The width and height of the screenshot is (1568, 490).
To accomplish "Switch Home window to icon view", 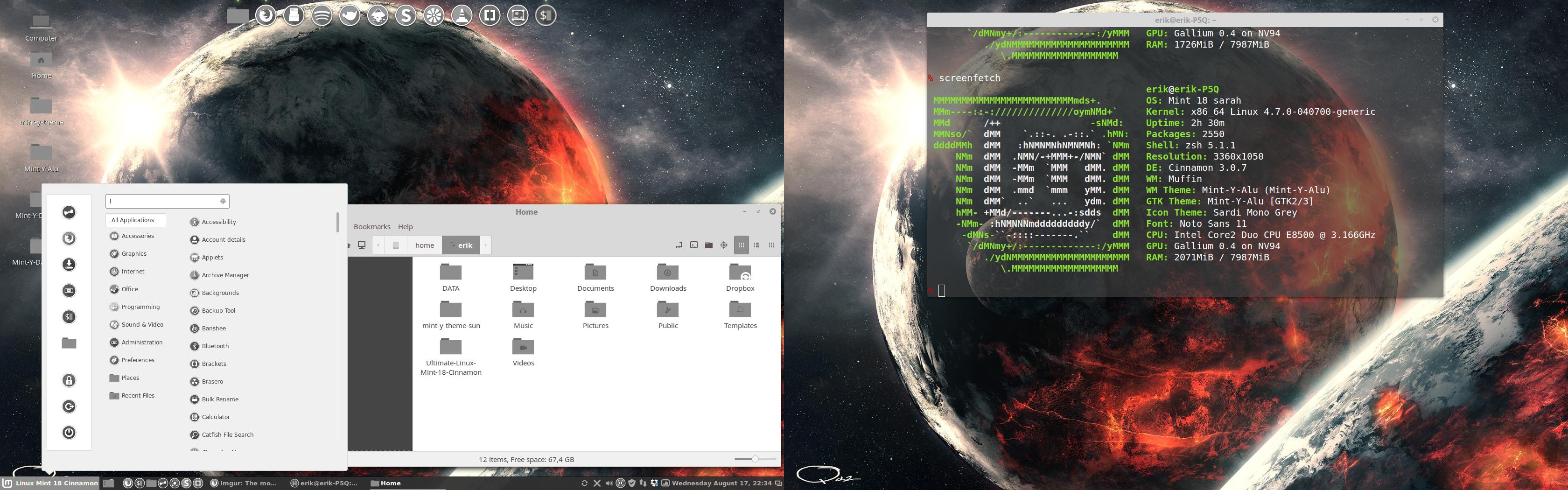I will point(742,245).
